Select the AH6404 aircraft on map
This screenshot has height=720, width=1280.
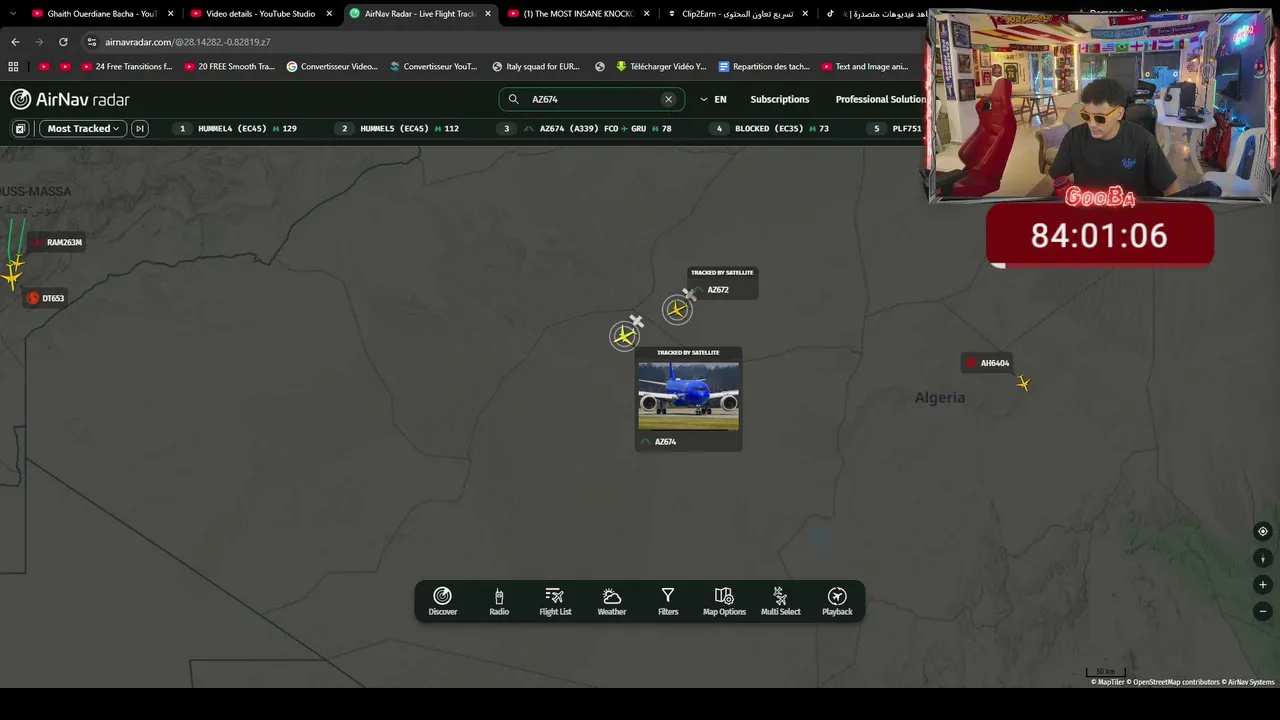[1023, 383]
